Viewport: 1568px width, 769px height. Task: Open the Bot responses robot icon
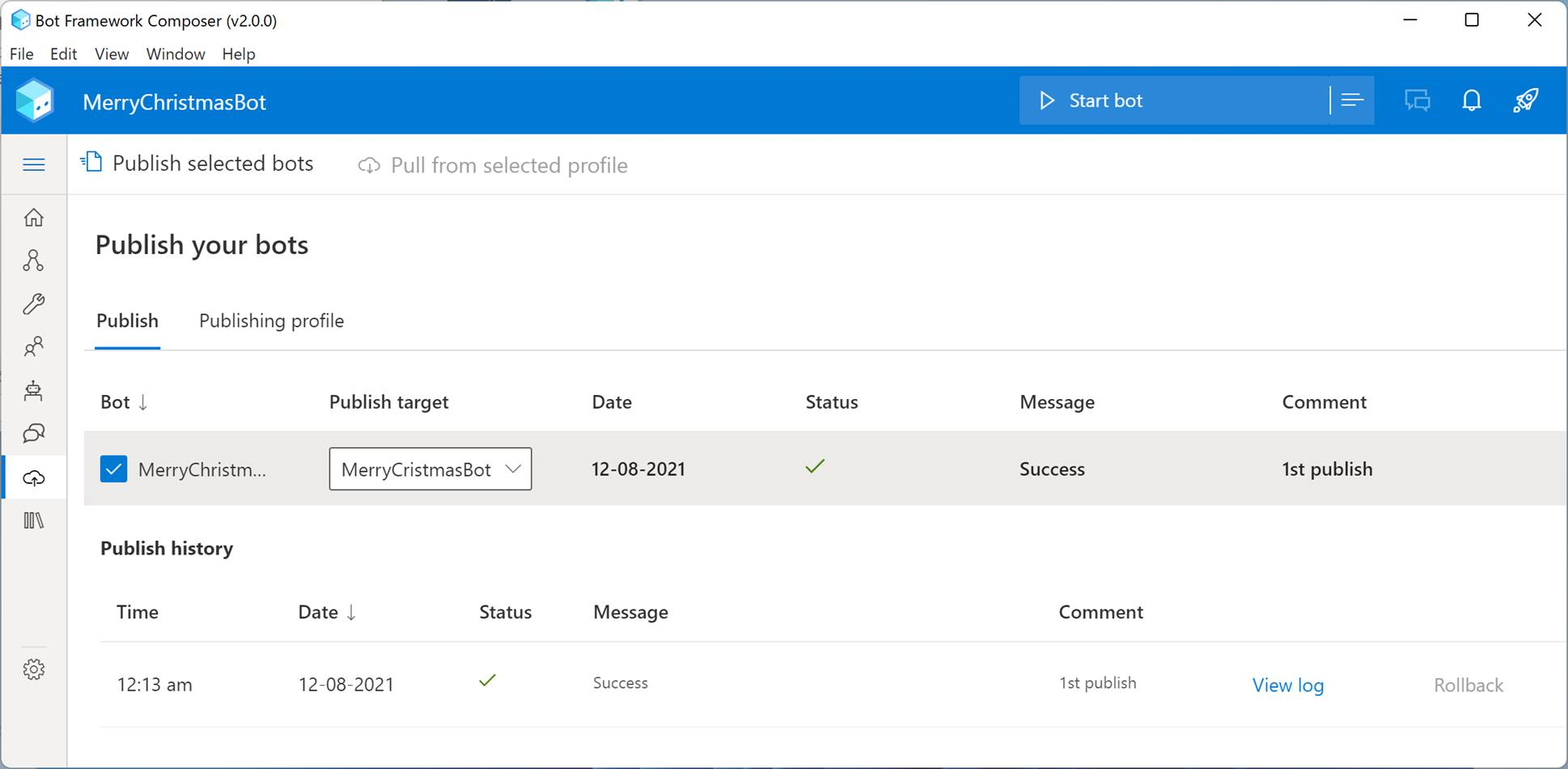(x=33, y=391)
